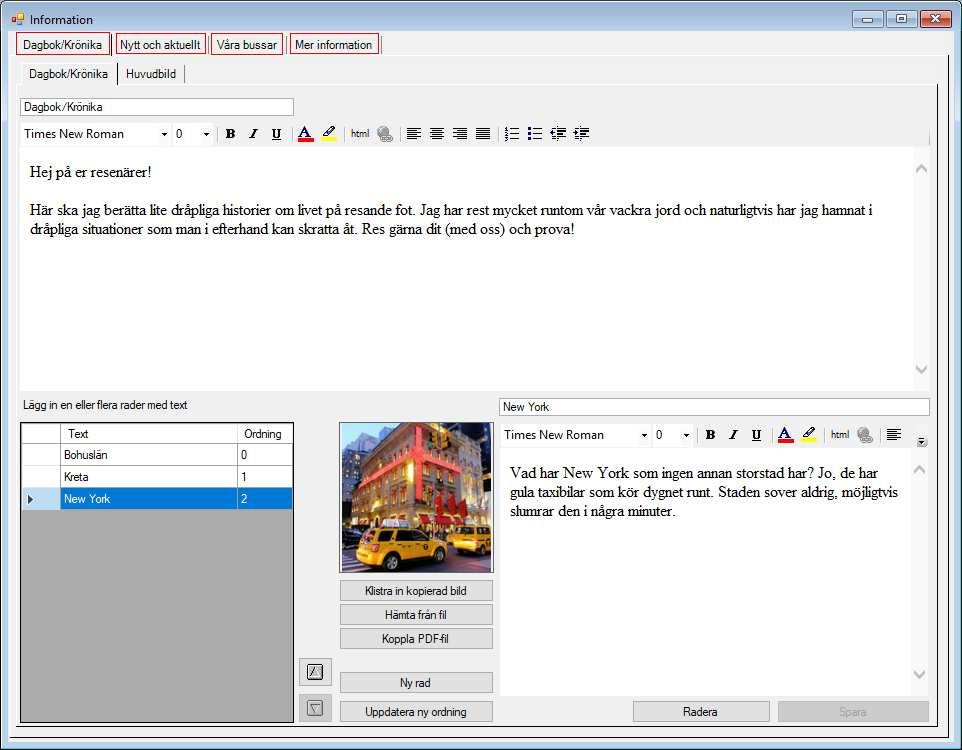
Task: Click the Klistra in kopierad bild button
Action: tap(416, 590)
